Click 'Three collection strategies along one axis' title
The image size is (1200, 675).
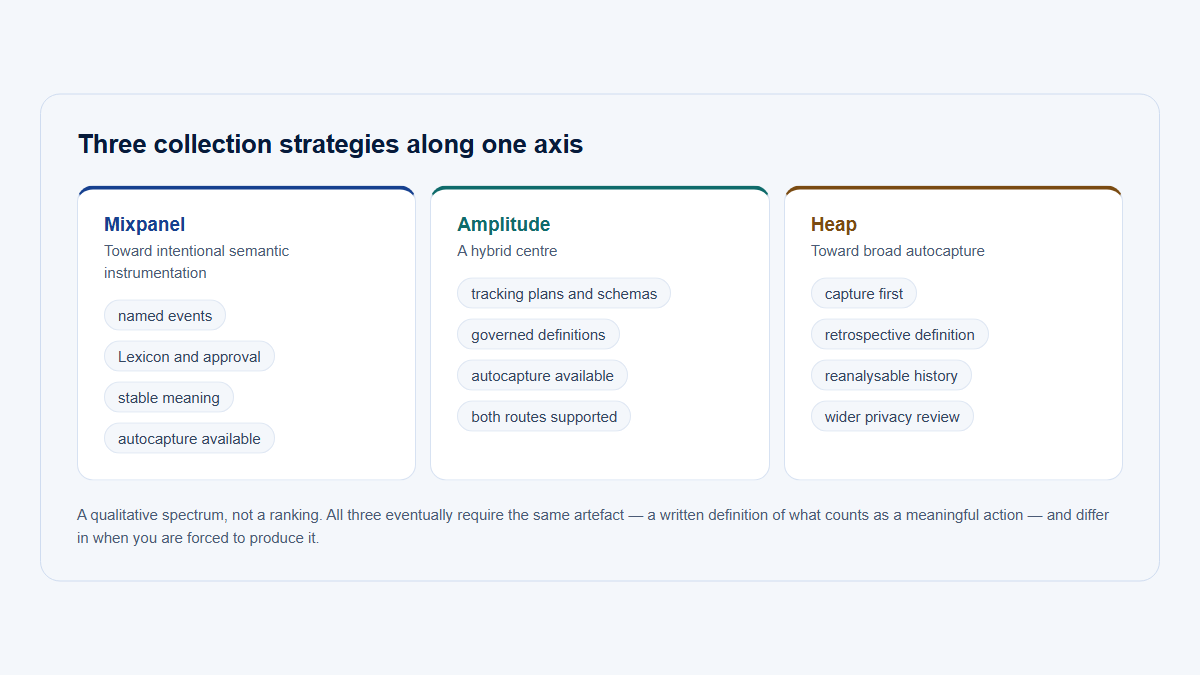coord(331,144)
